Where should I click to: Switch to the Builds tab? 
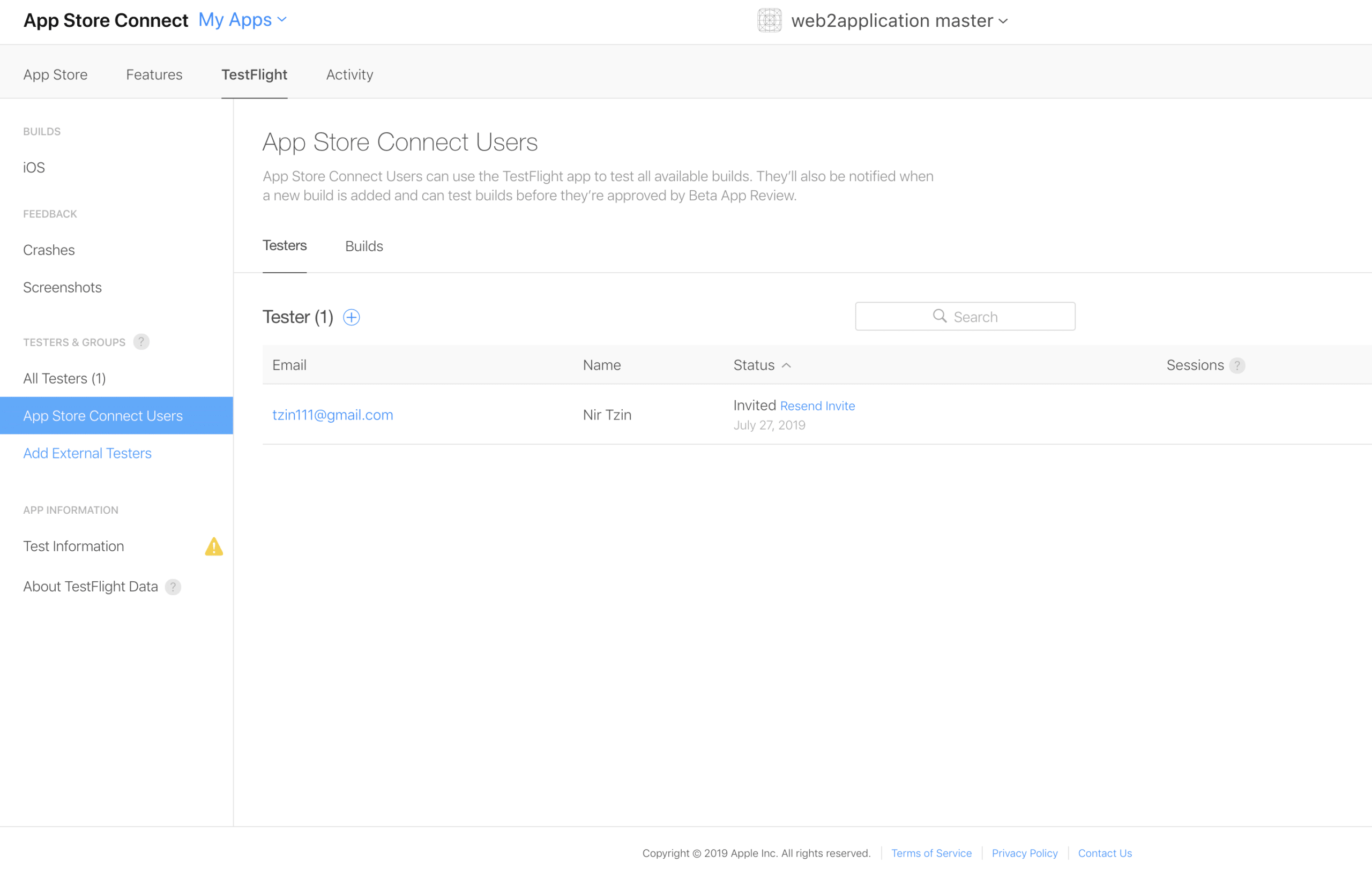click(x=363, y=246)
